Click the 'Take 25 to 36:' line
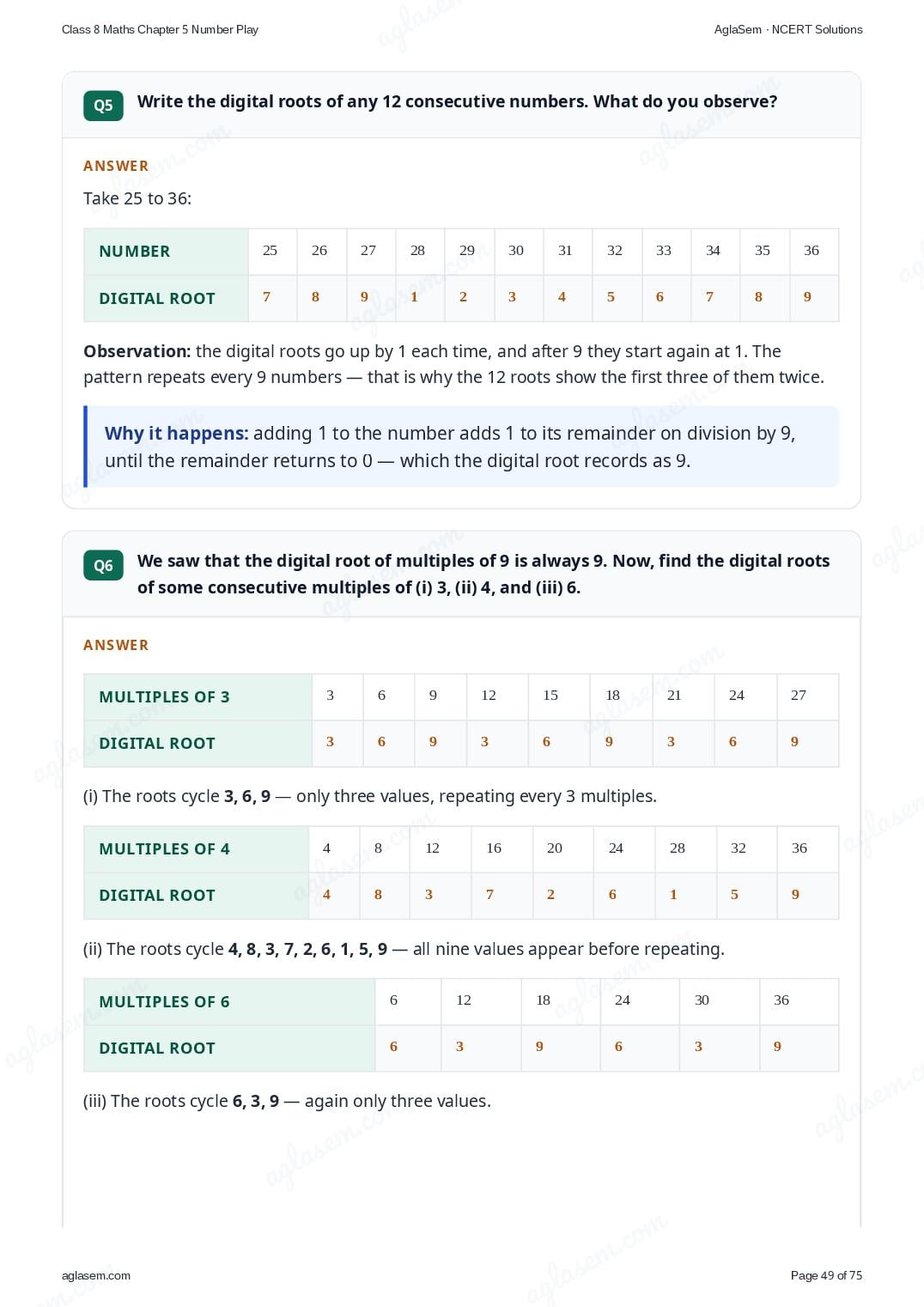The height and width of the screenshot is (1307, 924). click(137, 198)
